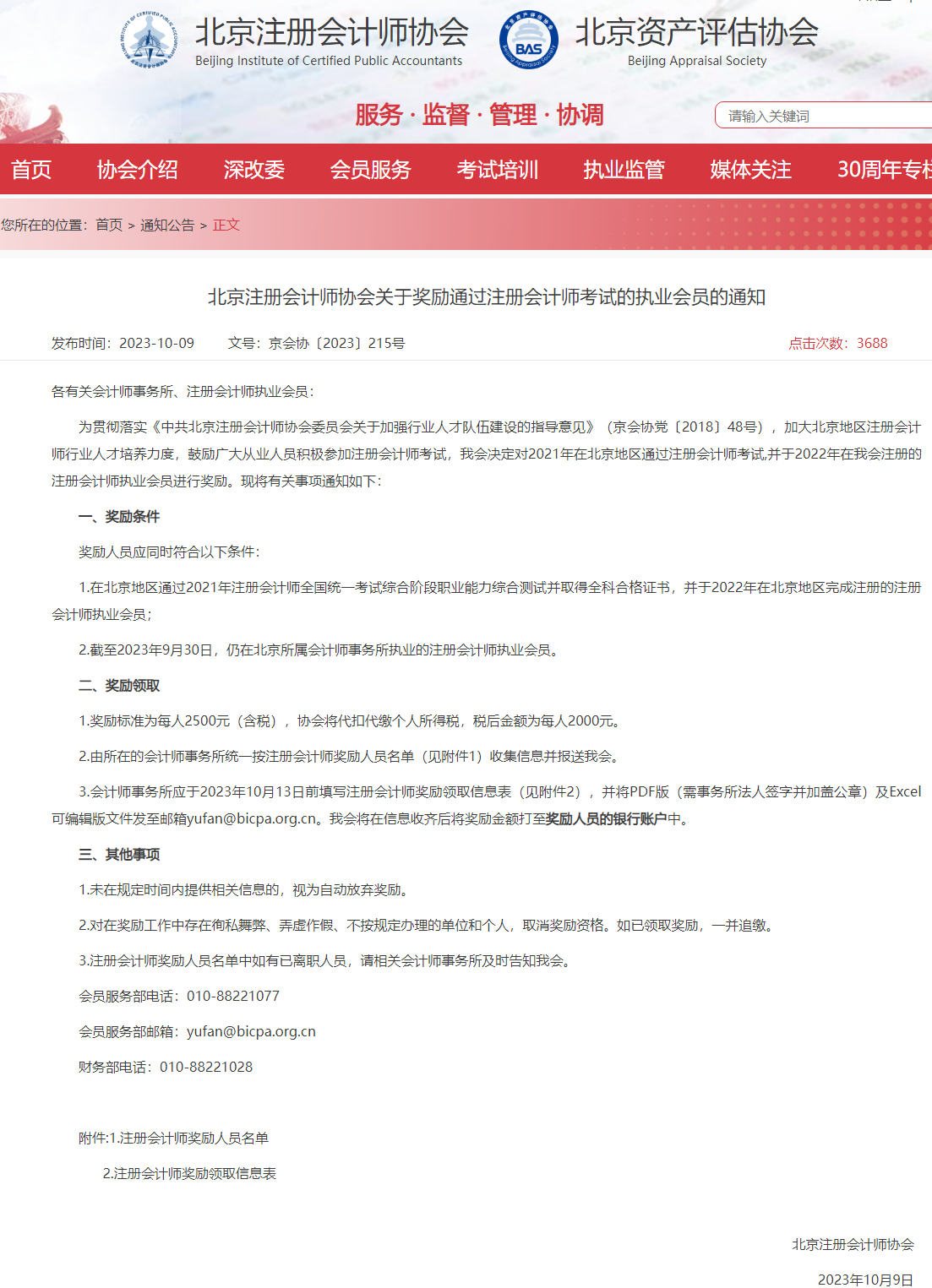Click the line 1.未在规定时间内提供相关信息的
Image resolution: width=932 pixels, height=1288 pixels.
pyautogui.click(x=246, y=890)
